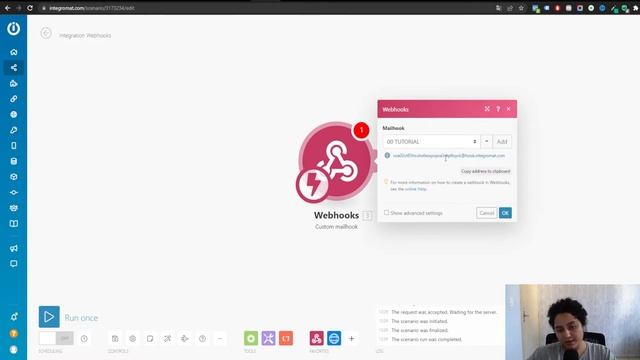Screen dimensions: 640x360
Task: Click the Run once play button
Action: point(49,317)
